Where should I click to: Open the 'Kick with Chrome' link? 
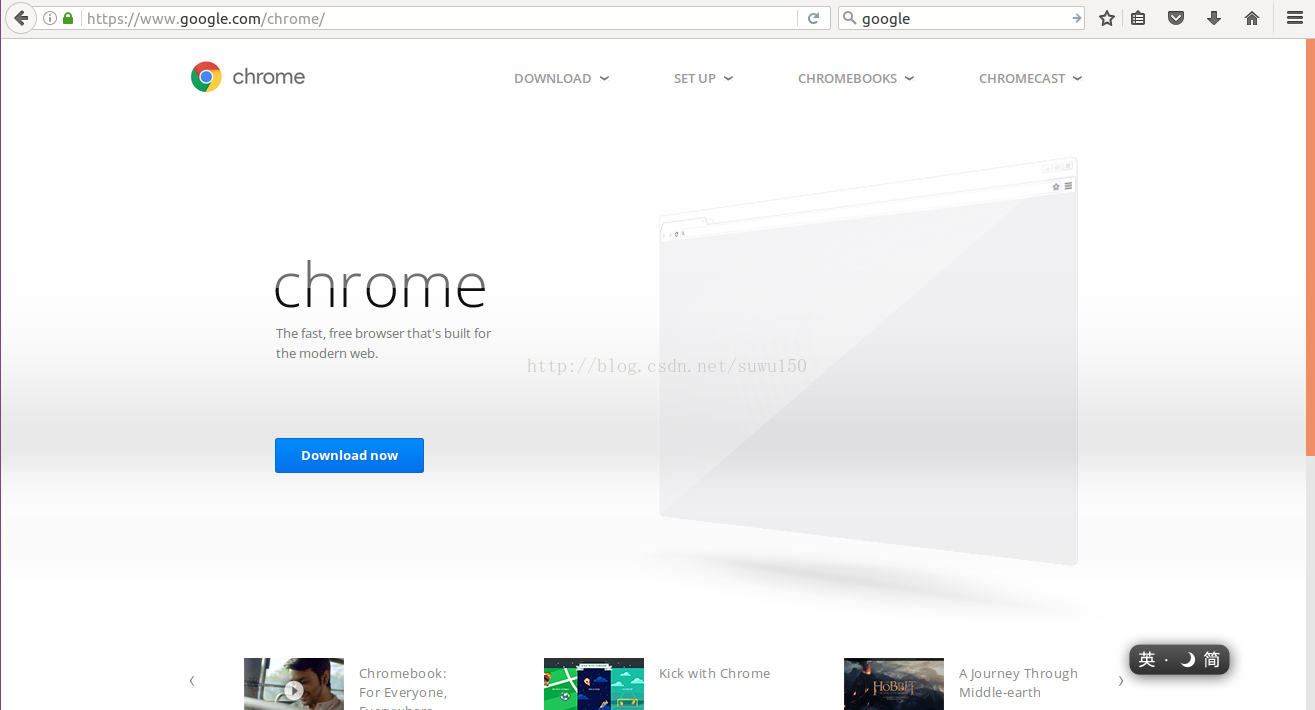(x=714, y=674)
